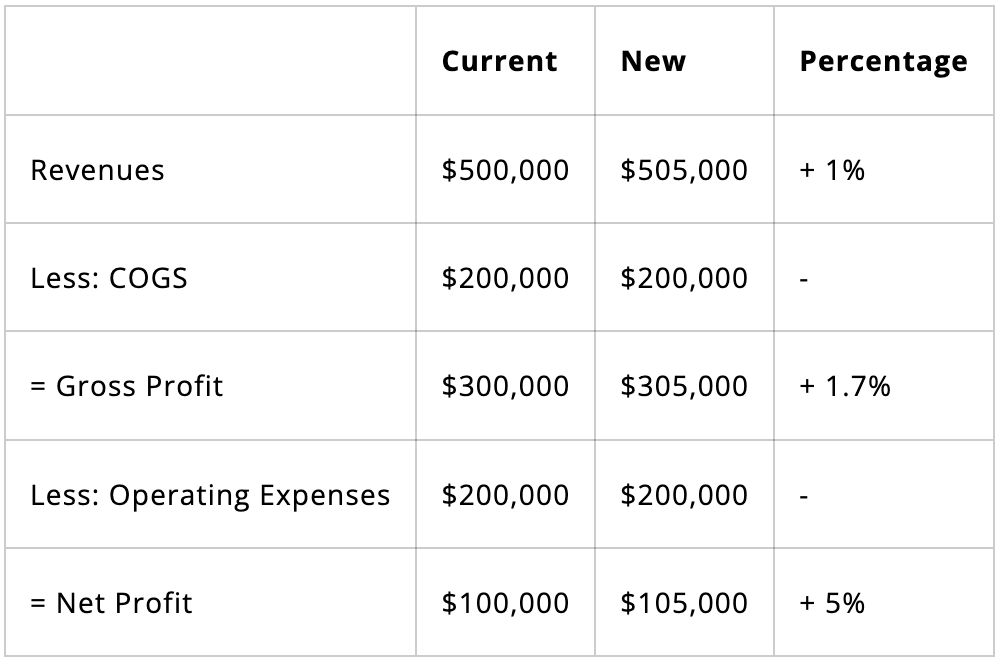This screenshot has height=664, width=1000.
Task: Click the $500,000 current revenues cell
Action: (505, 170)
